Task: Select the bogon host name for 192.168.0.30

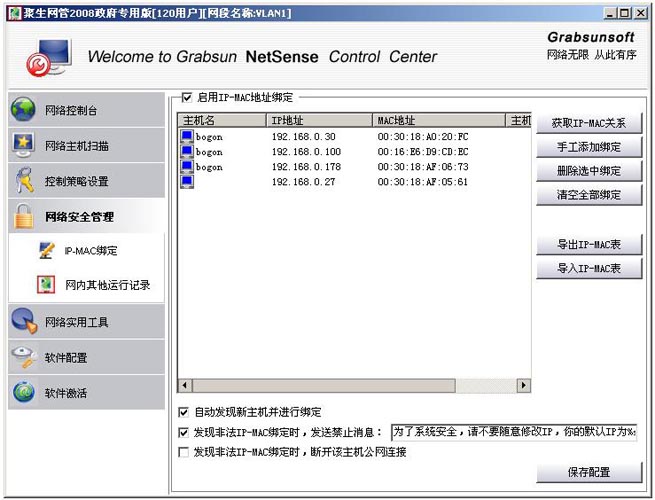Action: (x=209, y=137)
